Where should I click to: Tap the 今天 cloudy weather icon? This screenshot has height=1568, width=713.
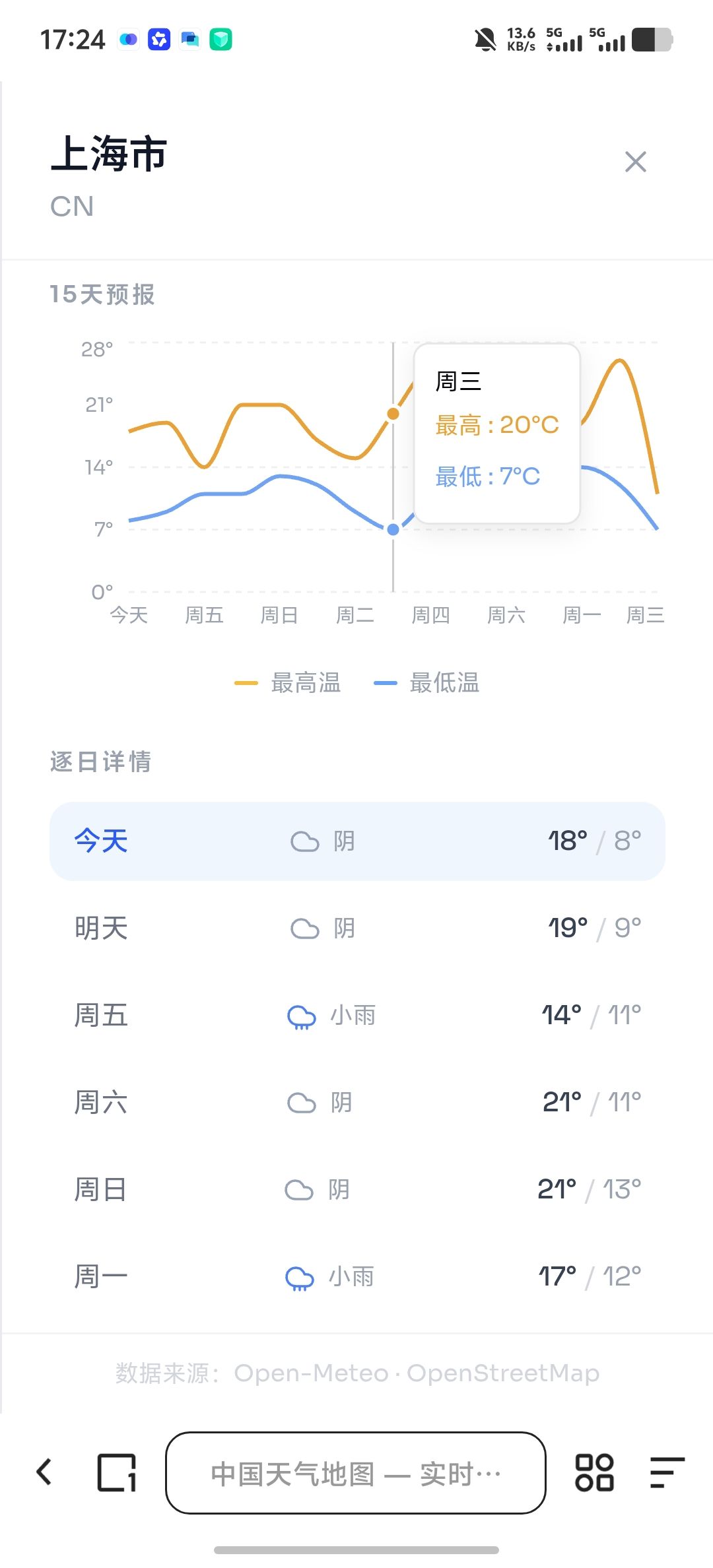[305, 841]
